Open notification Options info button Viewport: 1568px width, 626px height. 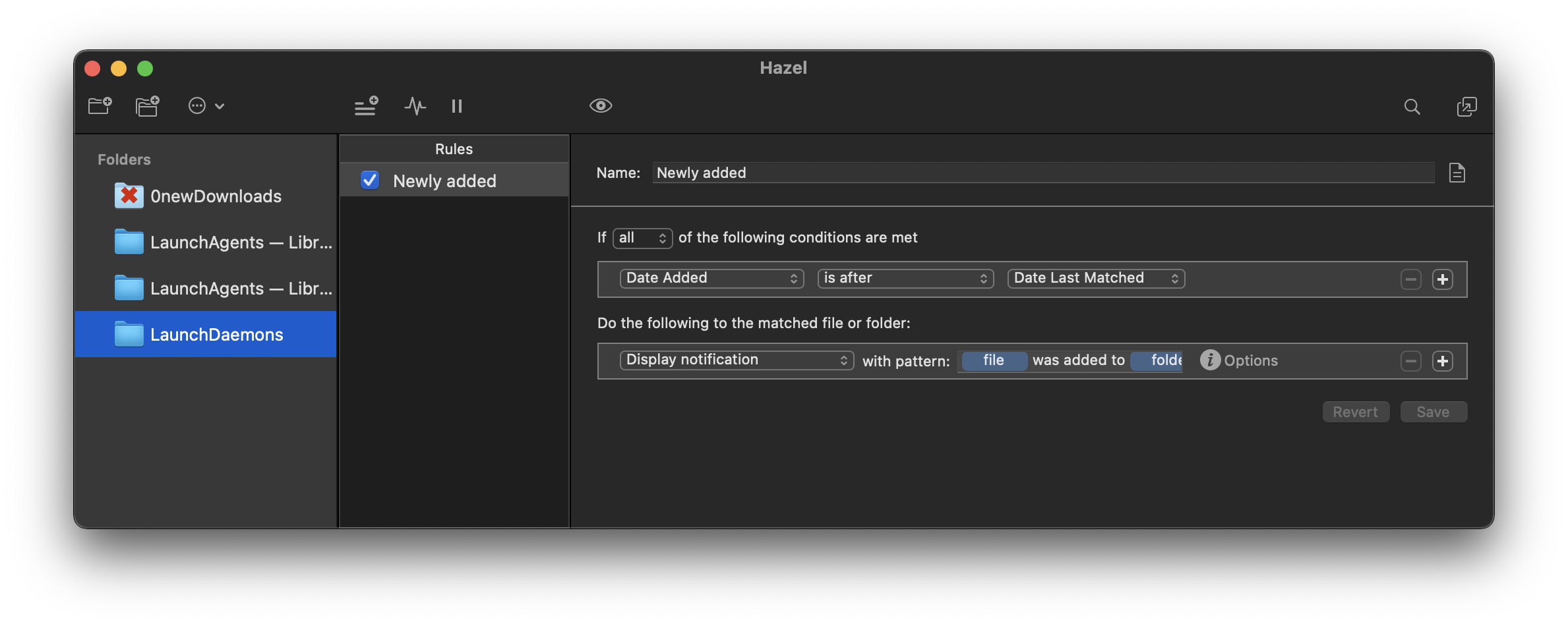click(1210, 360)
